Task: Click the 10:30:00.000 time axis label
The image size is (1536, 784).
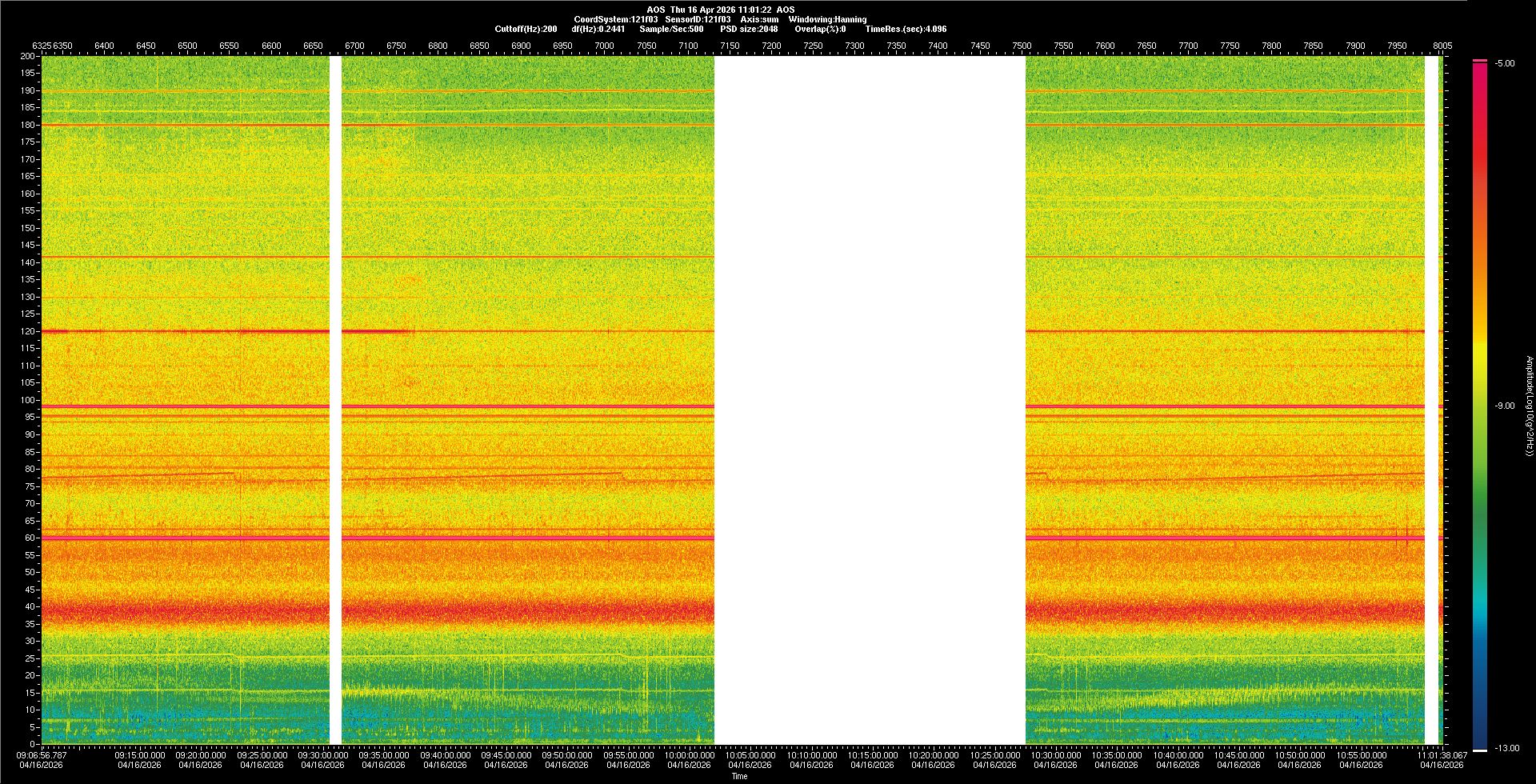Action: point(1055,754)
